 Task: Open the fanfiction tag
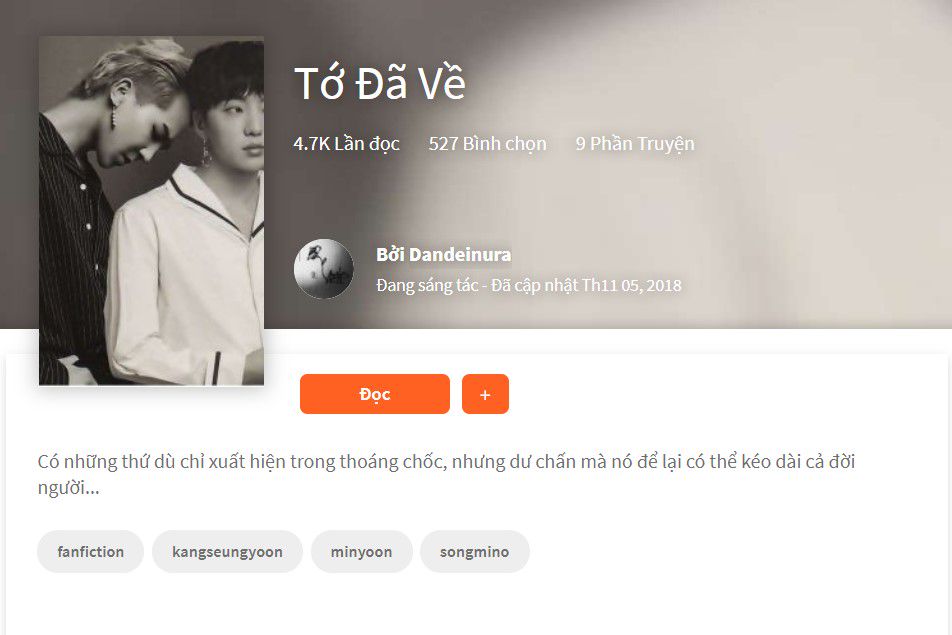[90, 551]
